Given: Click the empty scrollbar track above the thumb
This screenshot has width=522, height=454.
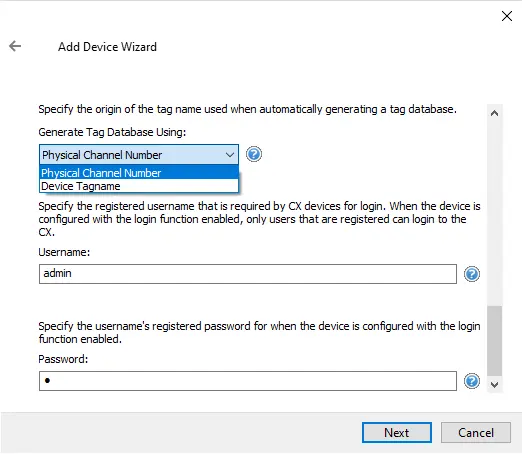Looking at the screenshot, I should coord(494,213).
